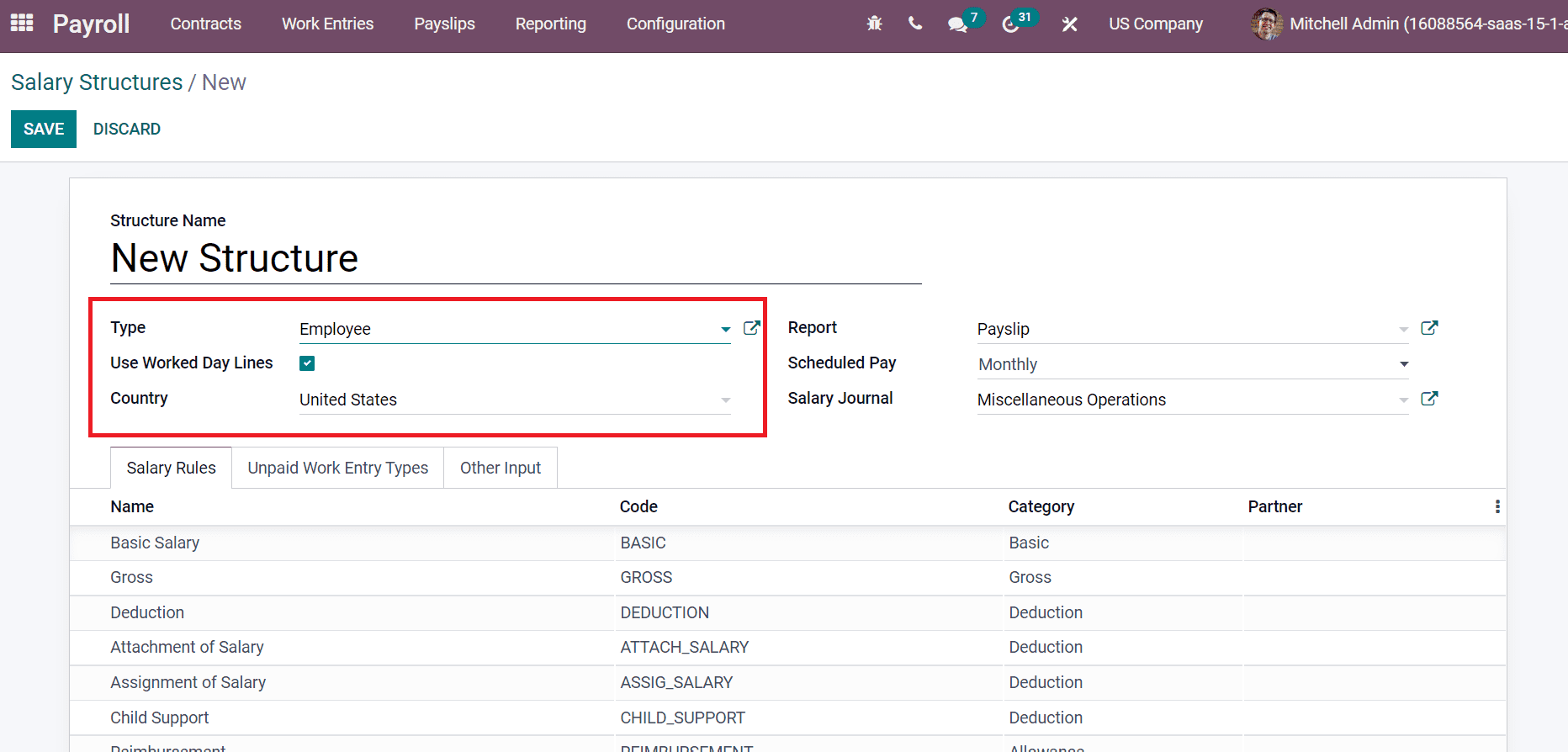Click the Structure Name input field
The width and height of the screenshot is (1568, 752).
(515, 259)
